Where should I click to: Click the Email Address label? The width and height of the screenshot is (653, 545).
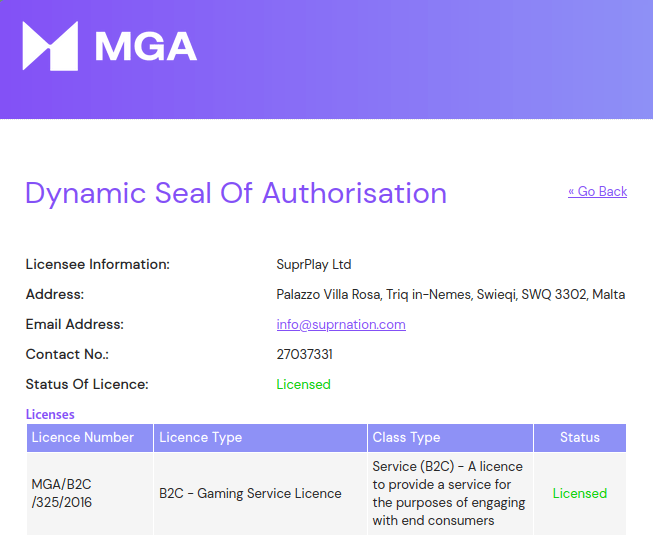click(74, 324)
